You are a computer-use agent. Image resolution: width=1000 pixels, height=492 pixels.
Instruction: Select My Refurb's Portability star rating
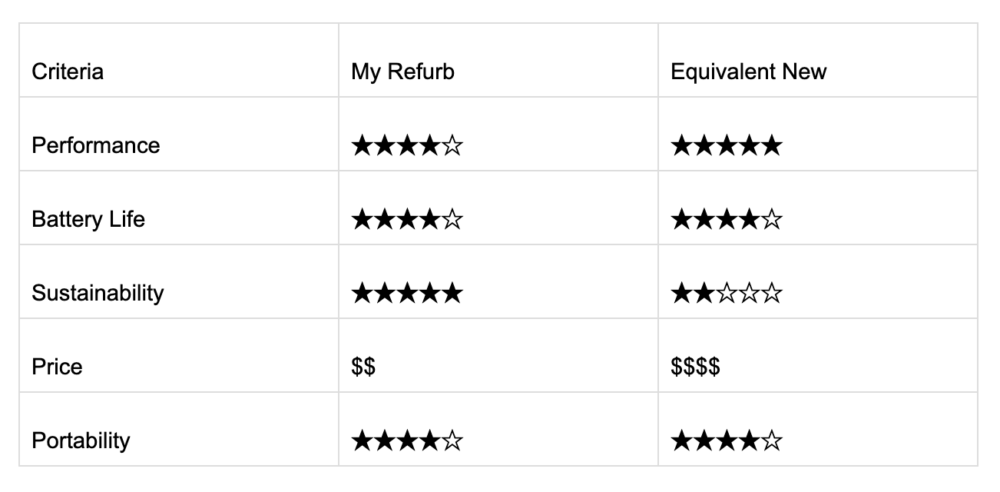tap(407, 441)
